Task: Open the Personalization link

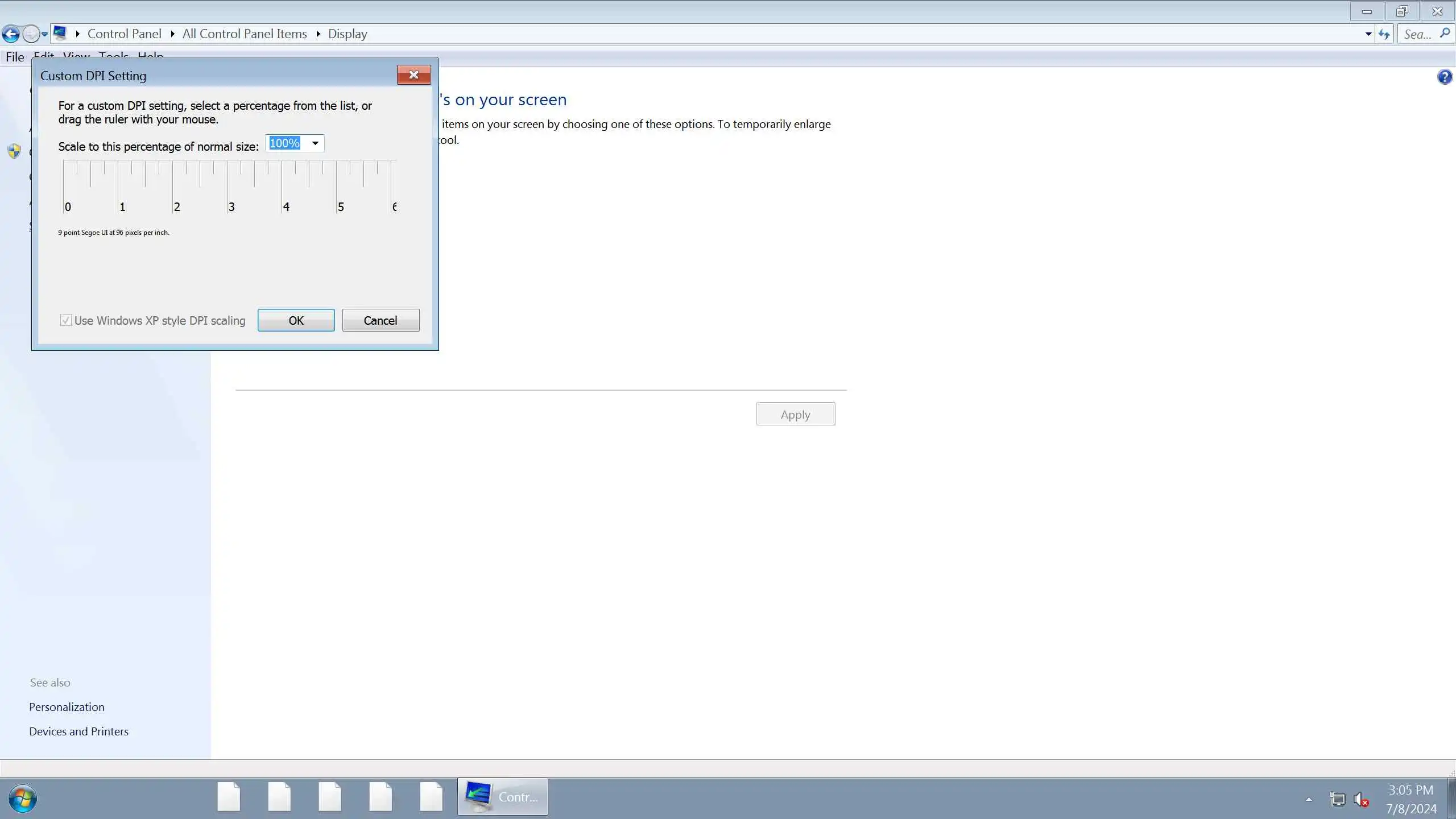Action: (67, 707)
